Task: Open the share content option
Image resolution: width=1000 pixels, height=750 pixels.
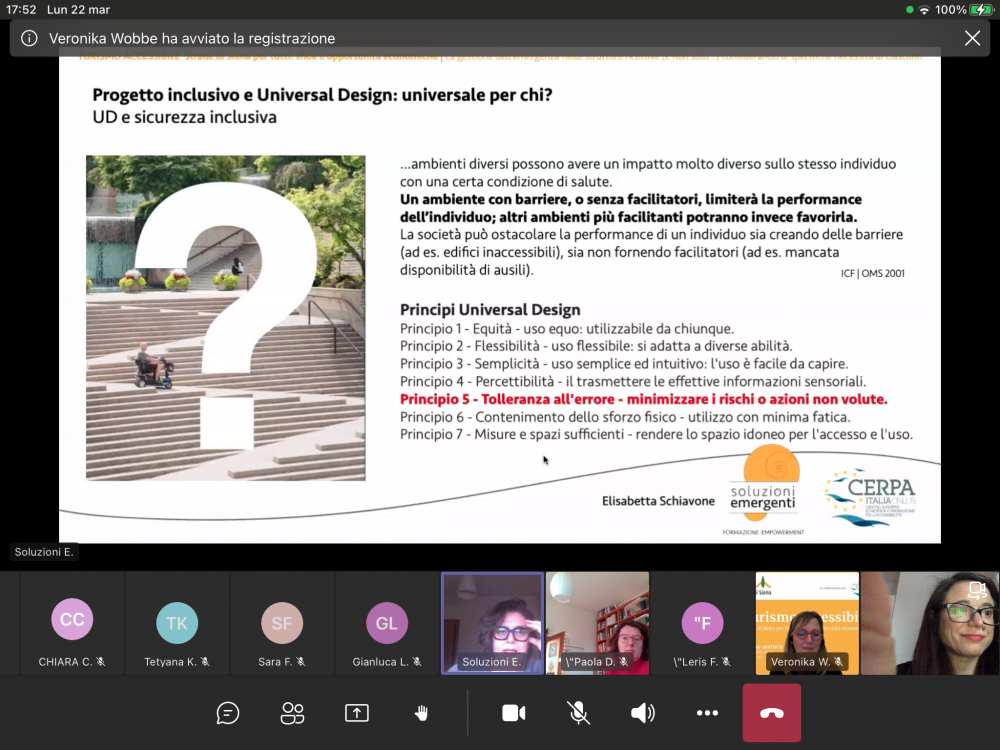Action: 357,713
